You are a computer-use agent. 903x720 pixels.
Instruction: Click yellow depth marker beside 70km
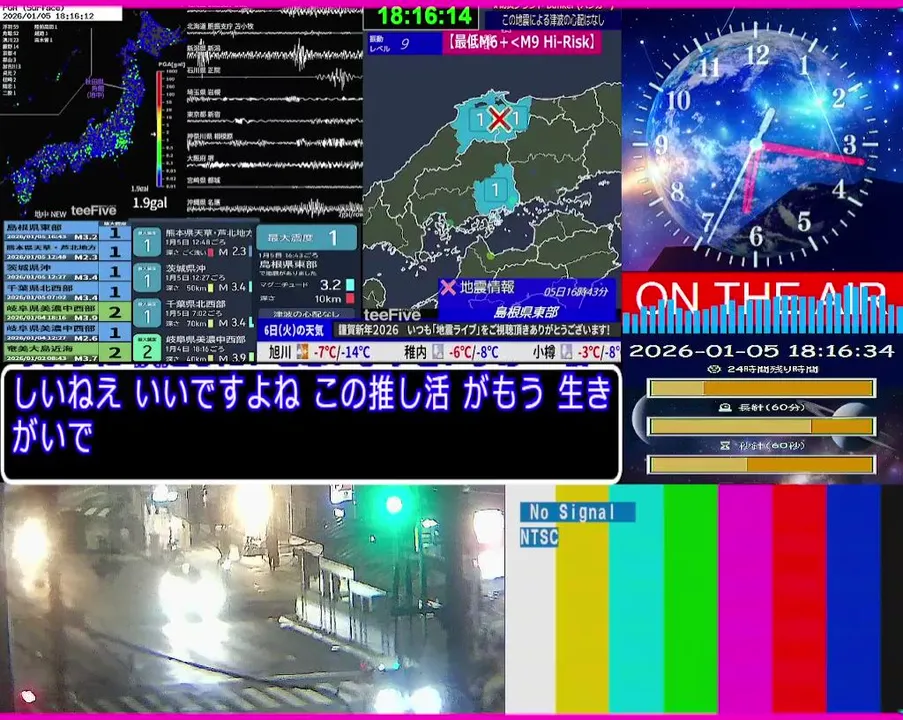[x=211, y=323]
